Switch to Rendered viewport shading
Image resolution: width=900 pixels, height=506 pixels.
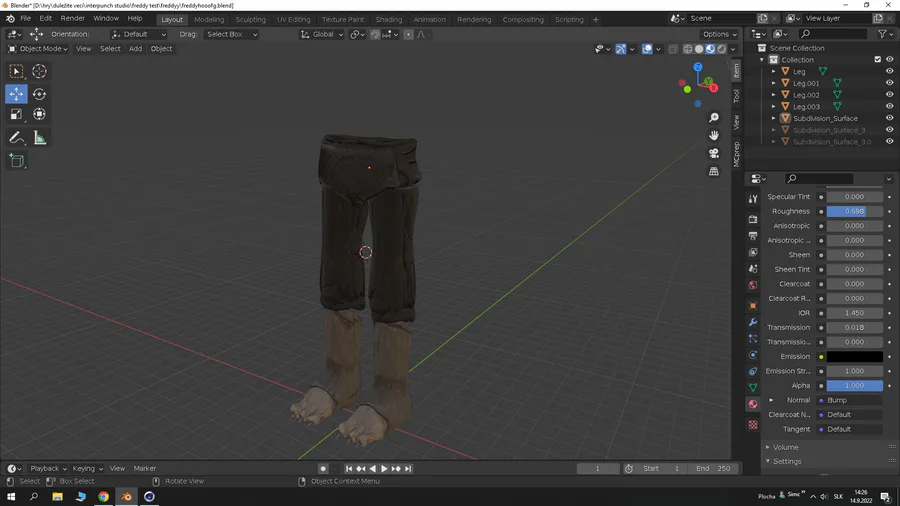click(x=721, y=49)
